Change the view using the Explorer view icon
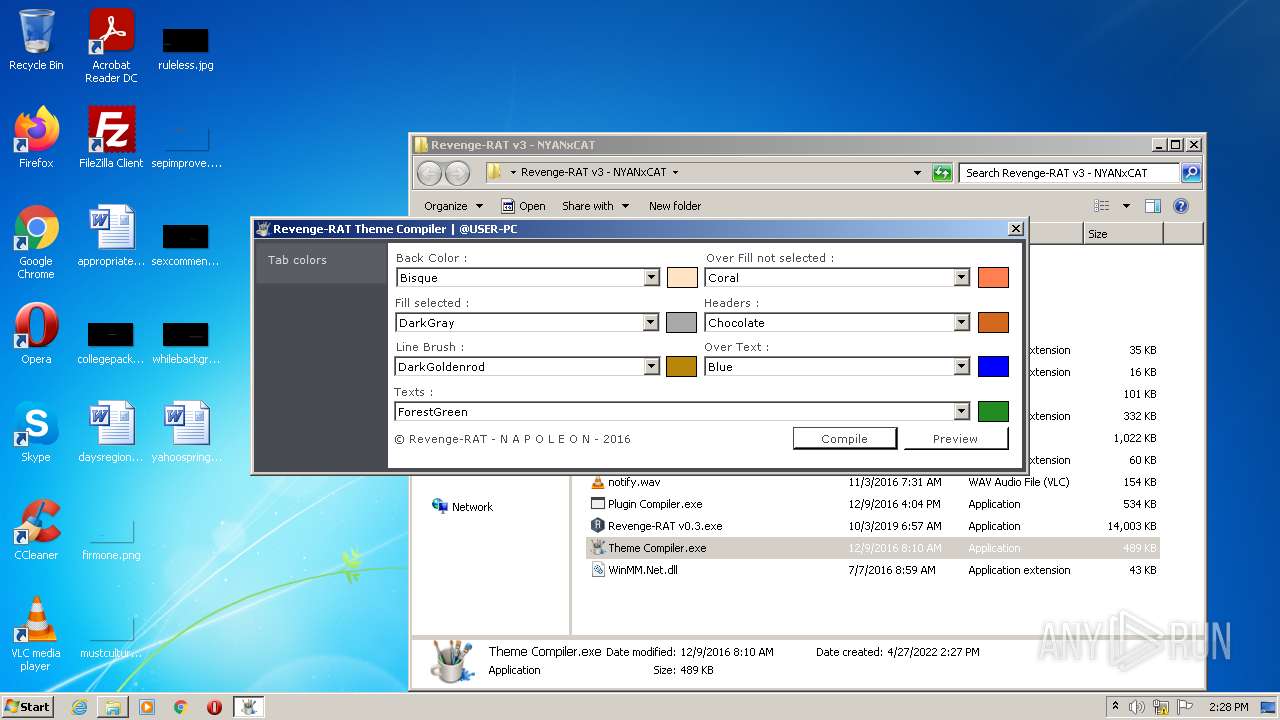Screen dimensions: 1280x720 [x=1102, y=206]
